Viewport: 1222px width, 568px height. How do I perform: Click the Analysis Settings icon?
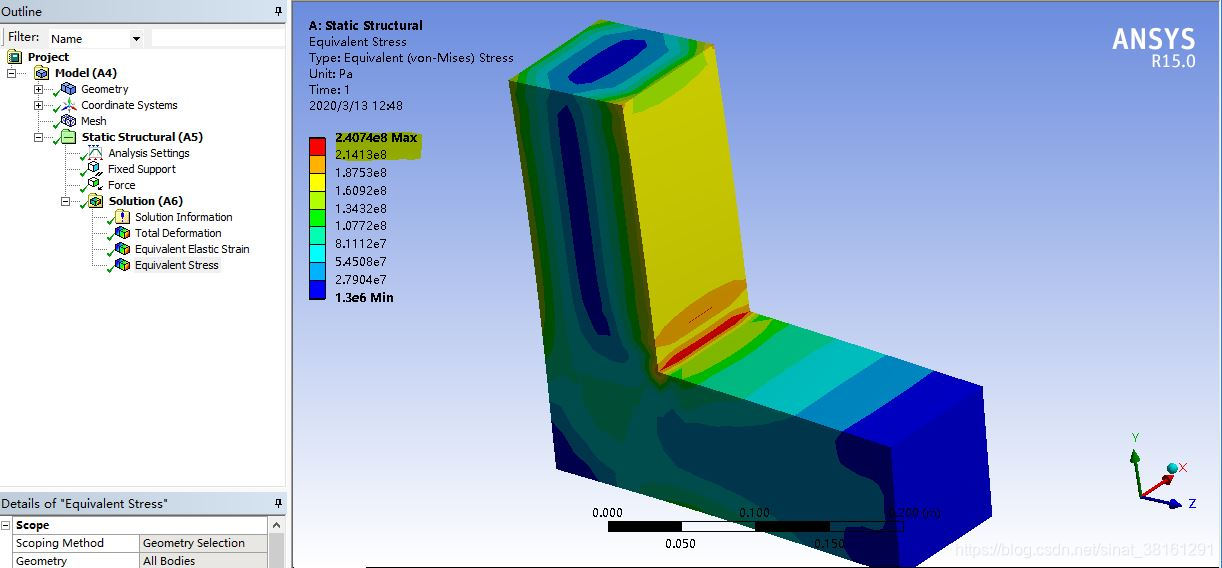click(x=95, y=153)
